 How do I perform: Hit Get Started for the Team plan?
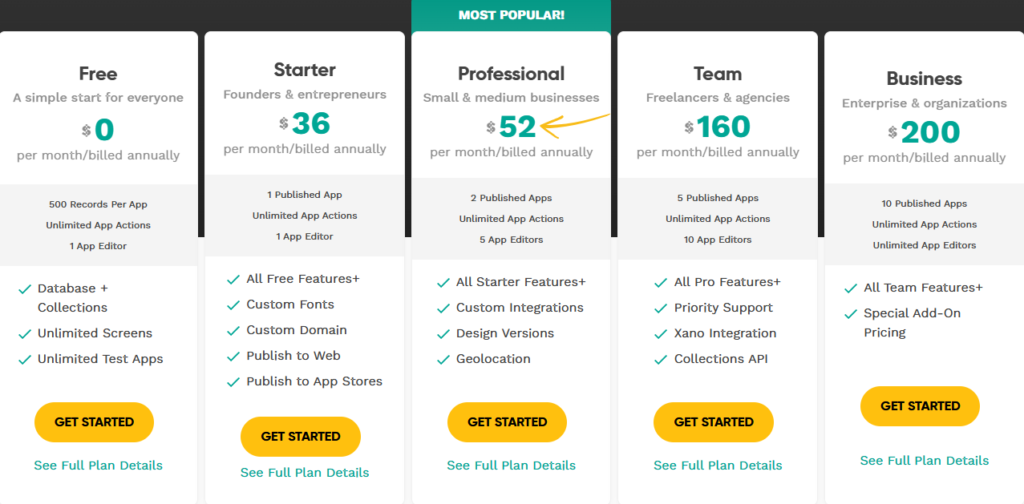coord(713,422)
